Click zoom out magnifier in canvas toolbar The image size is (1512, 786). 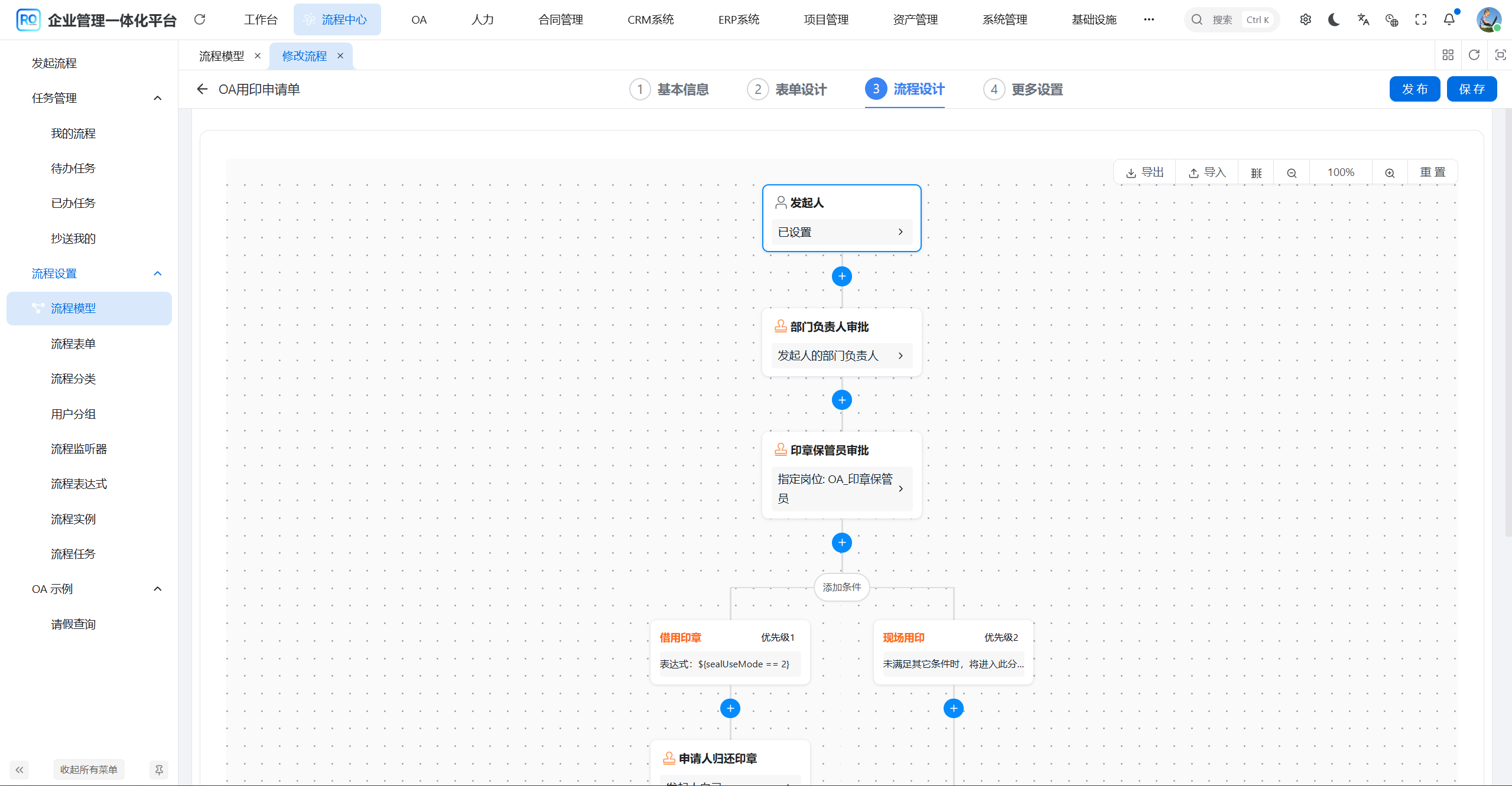point(1292,172)
